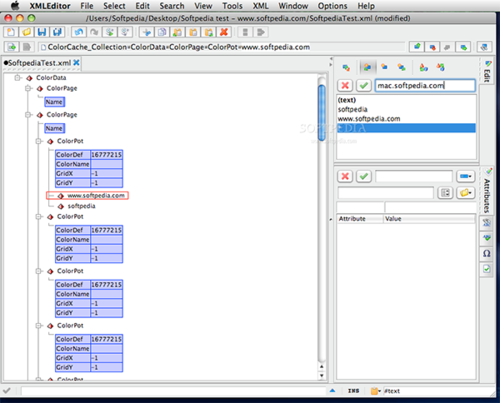The width and height of the screenshot is (500, 403).
Task: Open the Window menu
Action: tap(293, 6)
